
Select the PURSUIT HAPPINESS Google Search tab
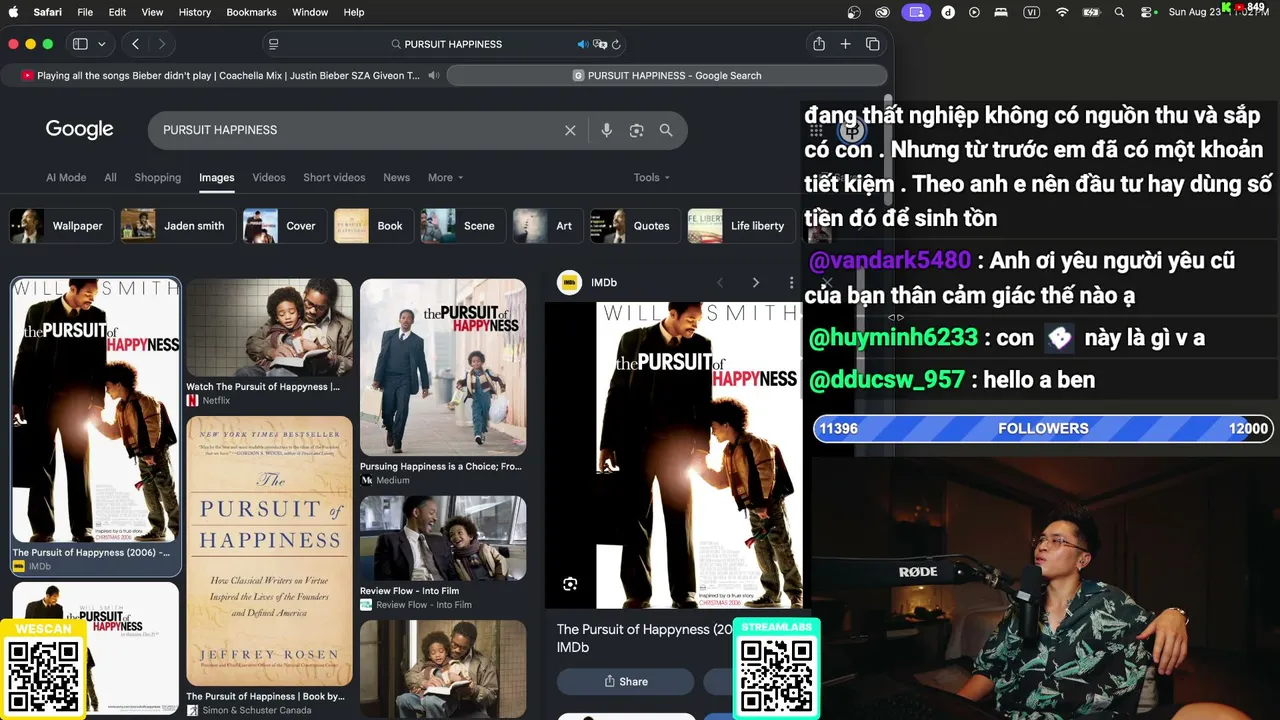[x=667, y=75]
